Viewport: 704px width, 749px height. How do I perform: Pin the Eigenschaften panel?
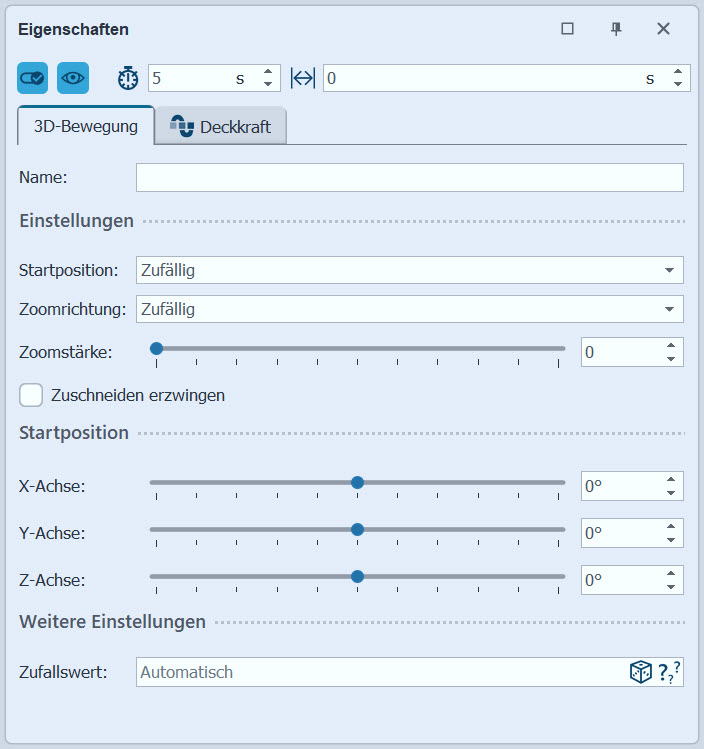coord(616,29)
